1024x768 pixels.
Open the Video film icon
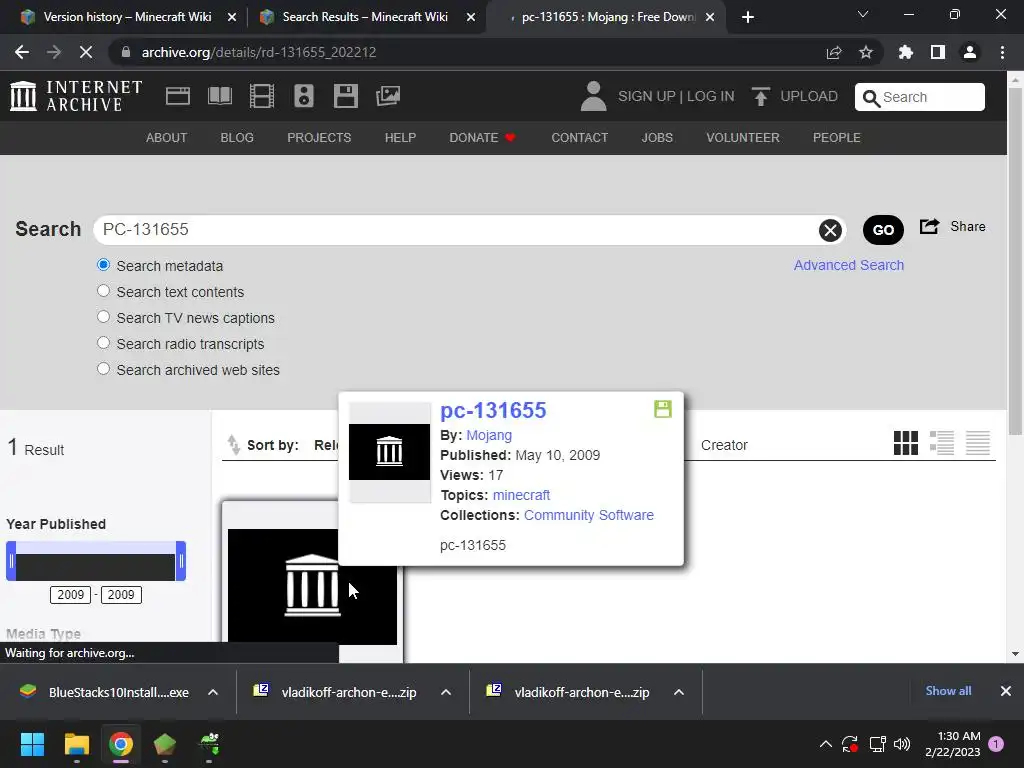click(261, 96)
